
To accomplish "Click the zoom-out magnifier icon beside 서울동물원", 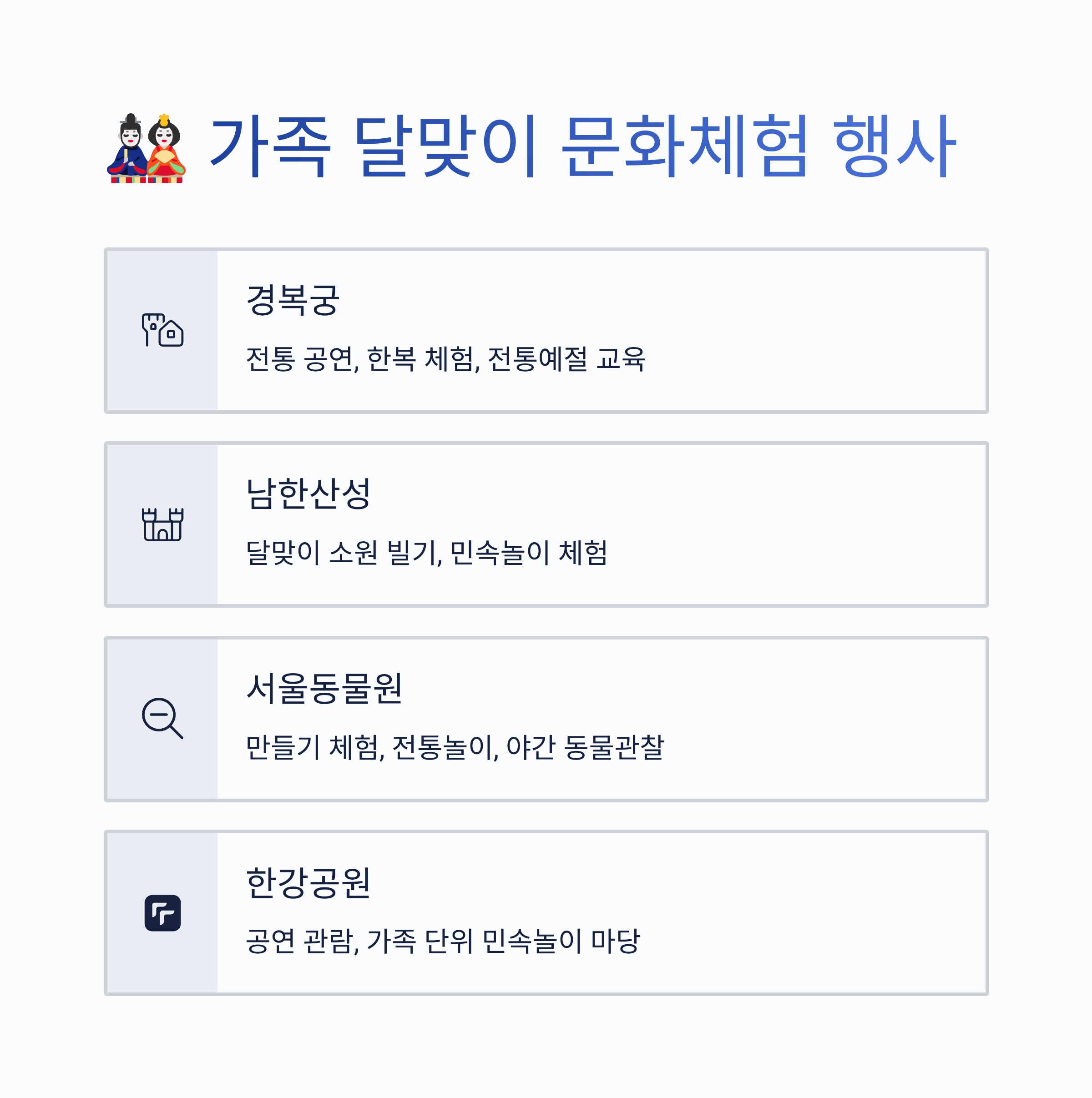I will tap(162, 718).
